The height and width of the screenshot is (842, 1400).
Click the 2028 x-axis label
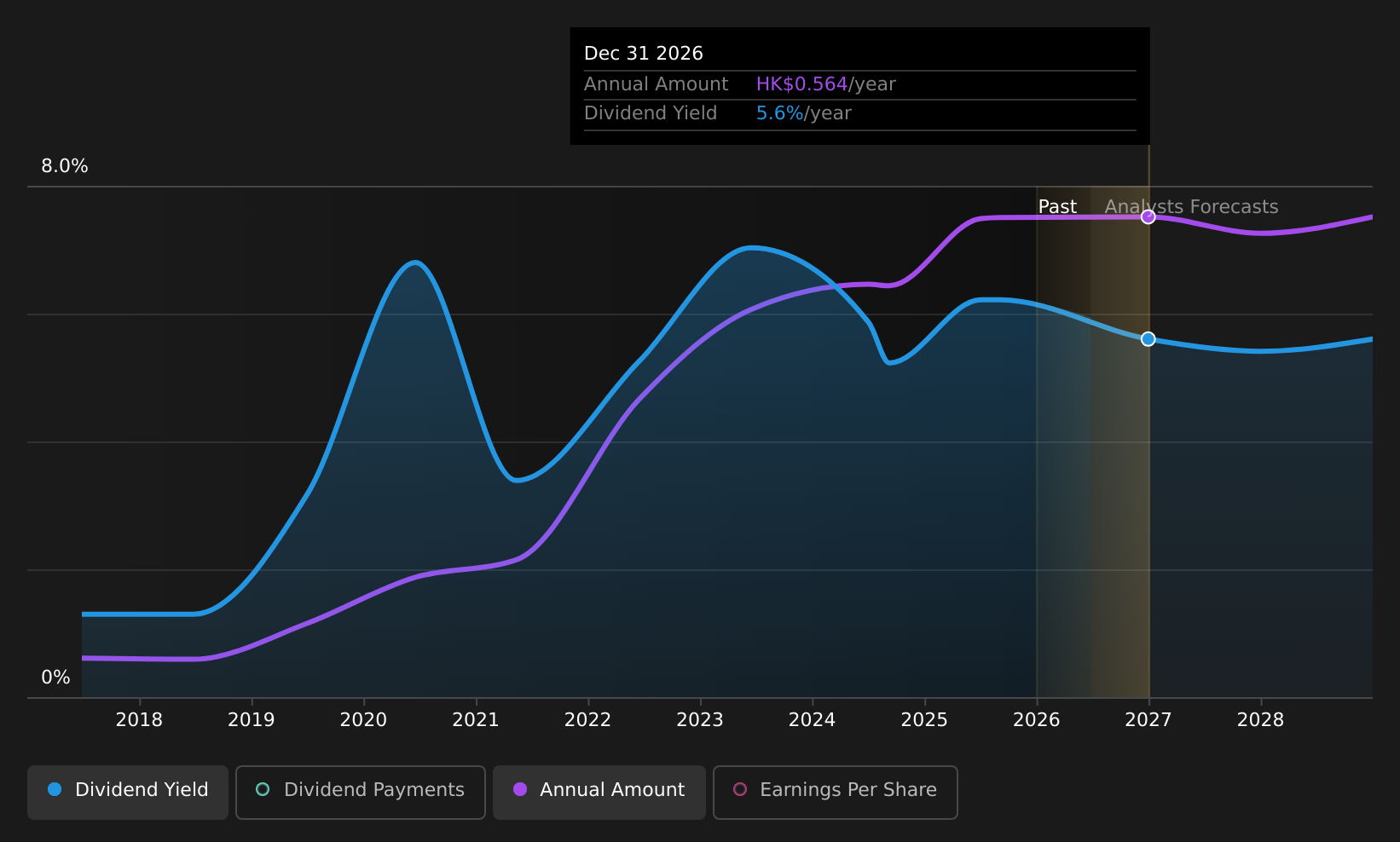[x=1261, y=720]
